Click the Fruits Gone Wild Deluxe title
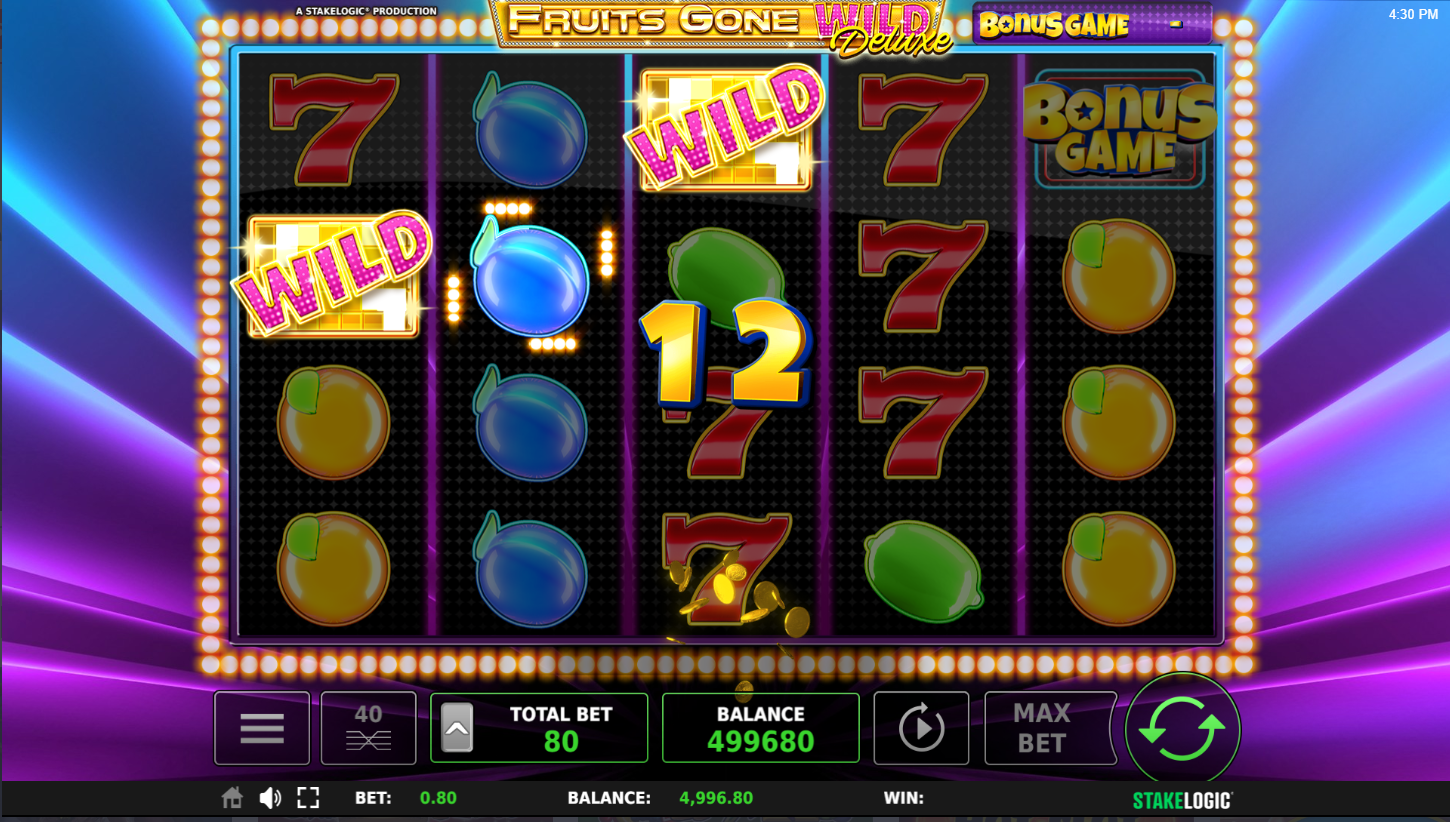 (x=722, y=25)
